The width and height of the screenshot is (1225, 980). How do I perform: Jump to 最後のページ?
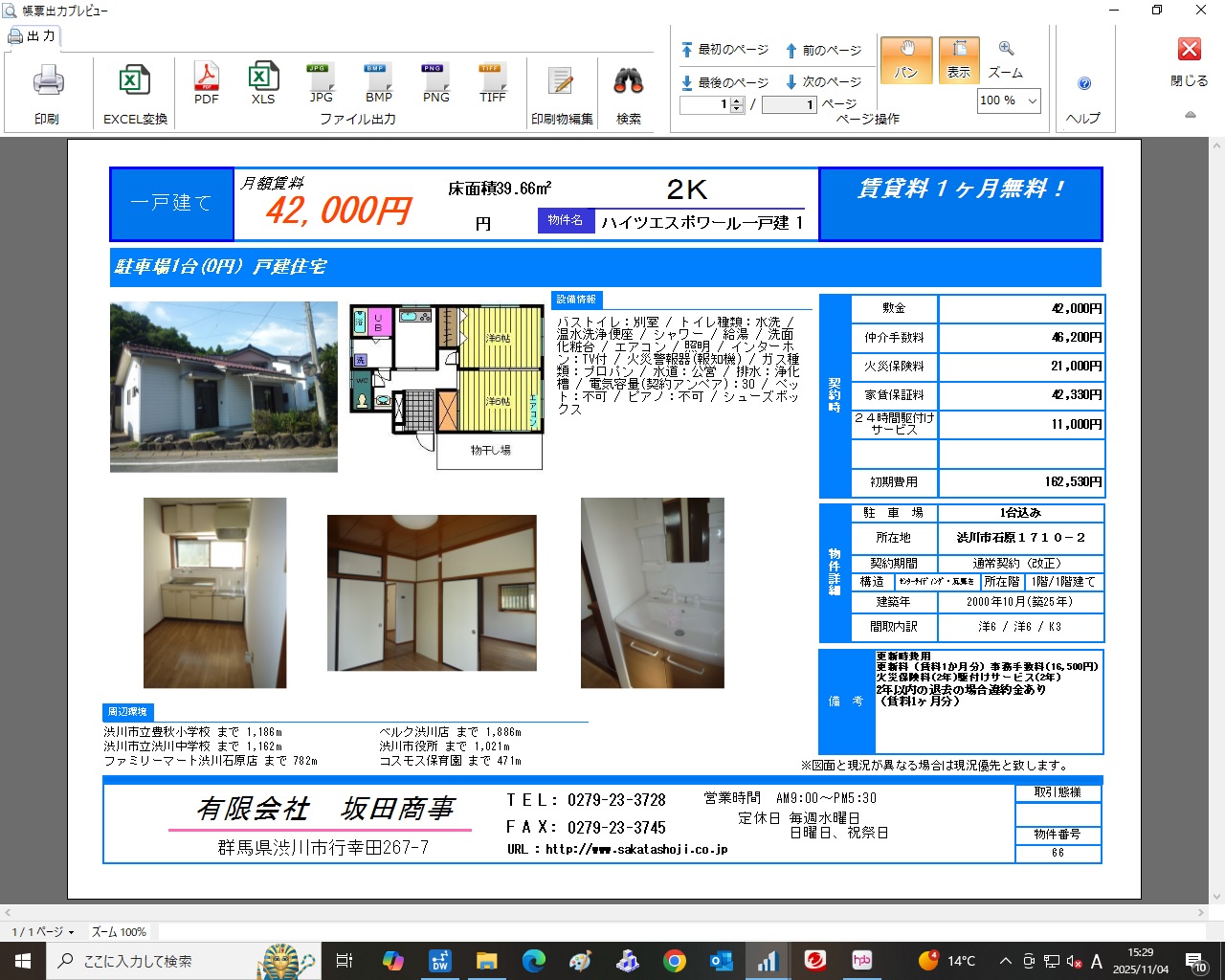[724, 82]
